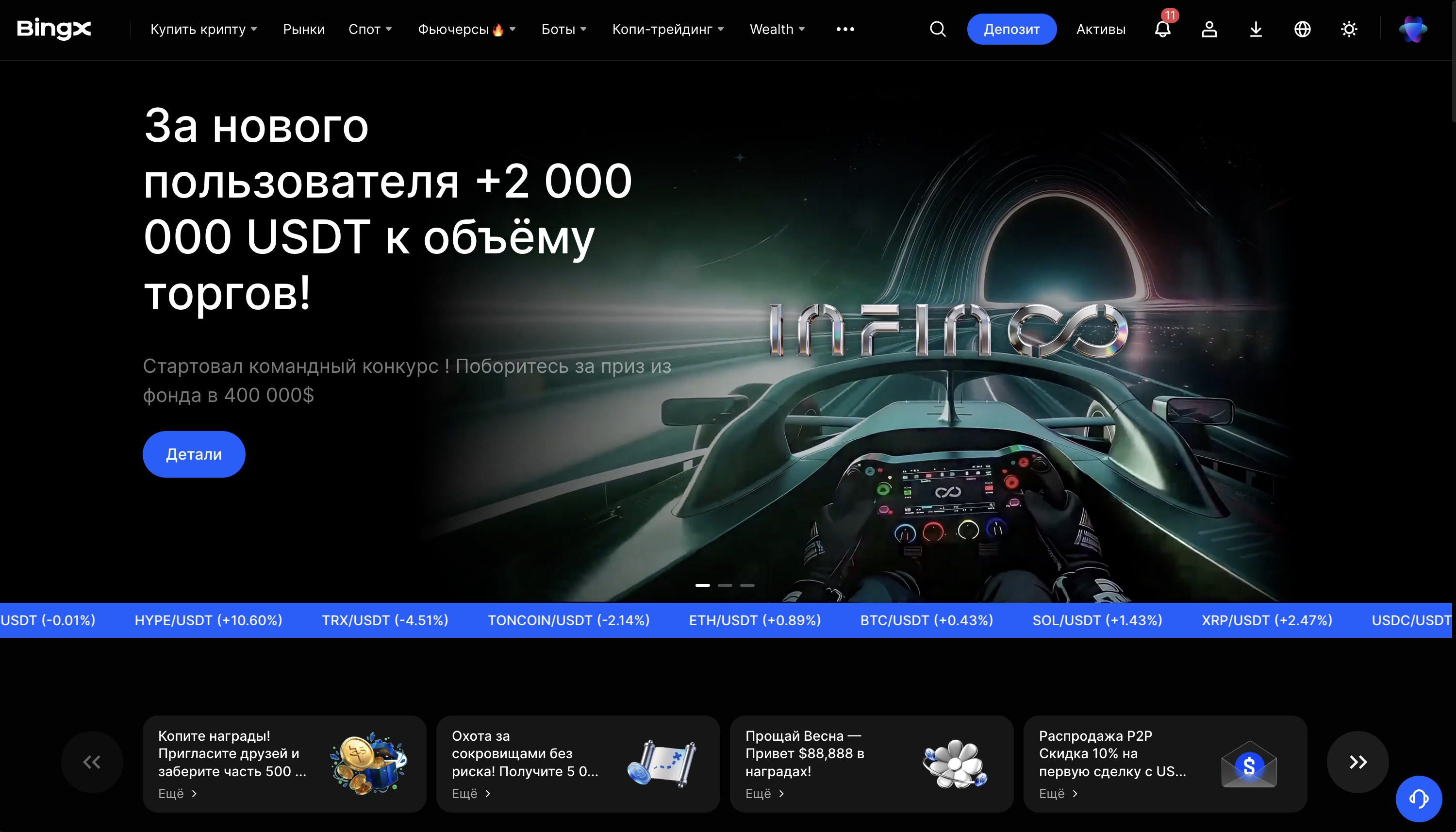Expand the Купить крипту dropdown
Viewport: 1456px width, 832px height.
(x=203, y=29)
